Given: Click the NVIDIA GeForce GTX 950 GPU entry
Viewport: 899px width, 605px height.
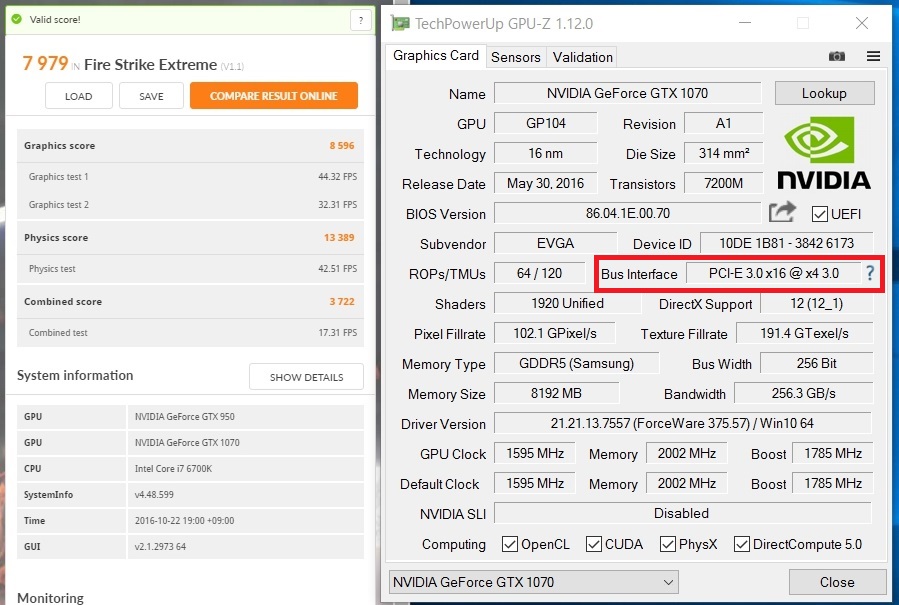Looking at the screenshot, I should click(x=185, y=416).
